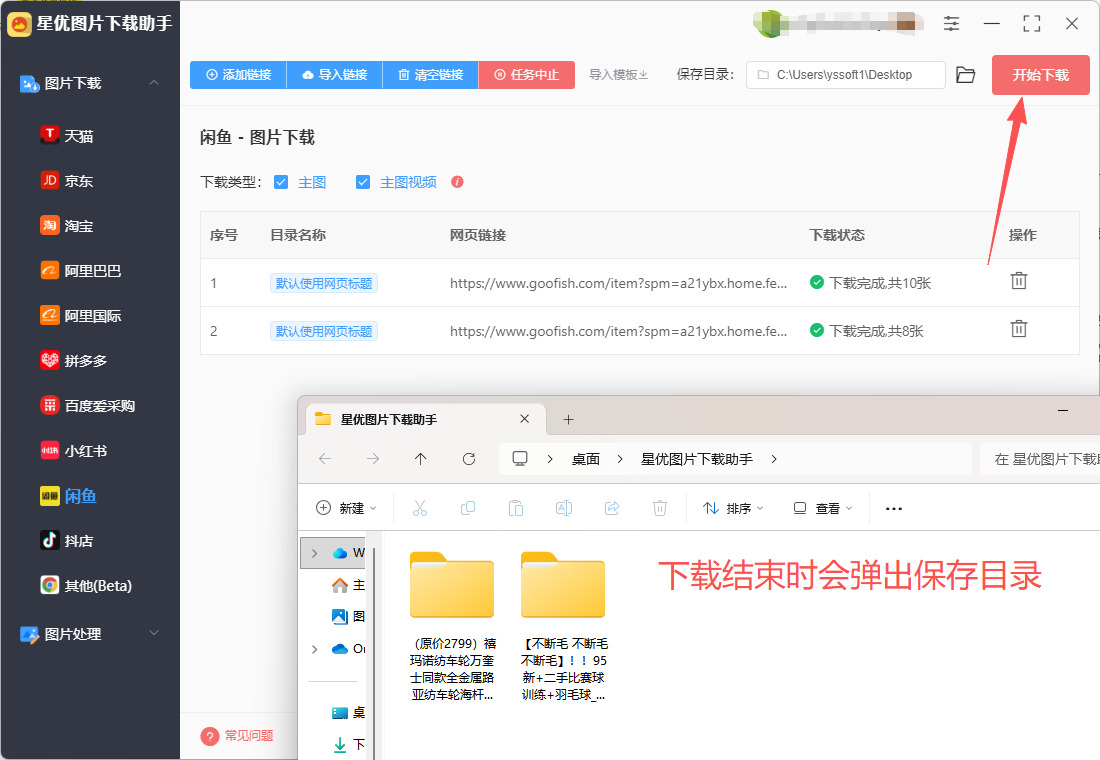
Task: Select the pictures (图) item in explorer tree
Action: click(x=348, y=616)
